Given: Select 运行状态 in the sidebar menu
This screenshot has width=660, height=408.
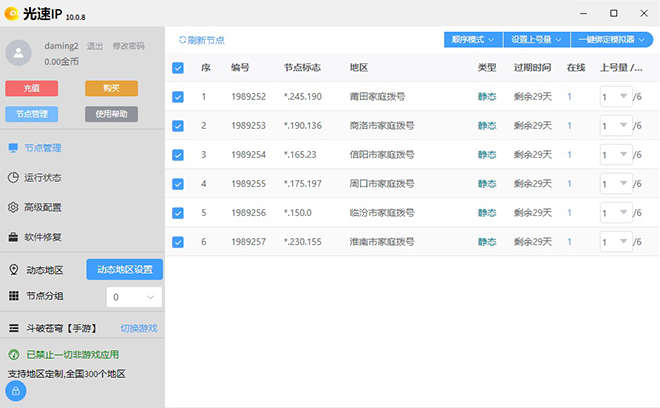Looking at the screenshot, I should [x=42, y=178].
